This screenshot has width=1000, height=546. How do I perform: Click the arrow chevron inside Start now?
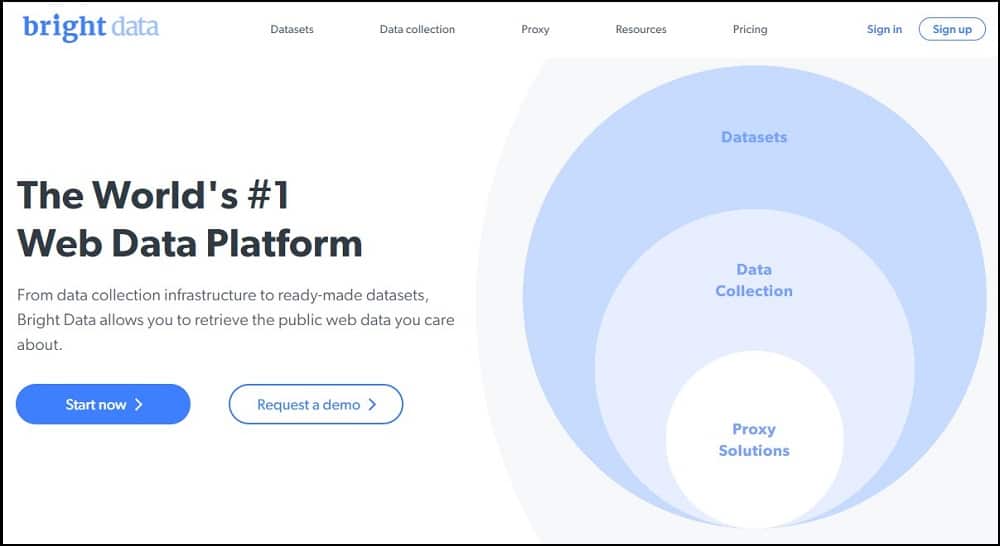click(x=138, y=404)
